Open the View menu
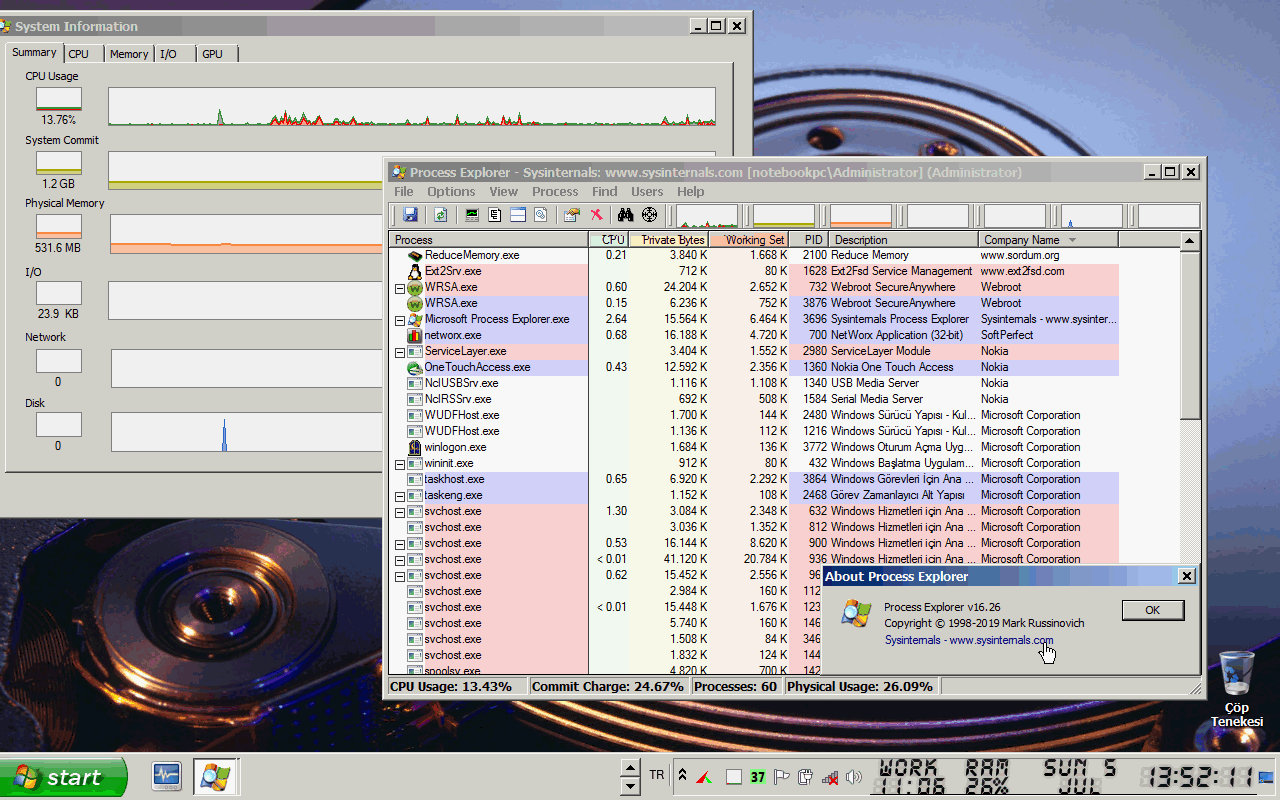The width and height of the screenshot is (1280, 800). (x=503, y=191)
